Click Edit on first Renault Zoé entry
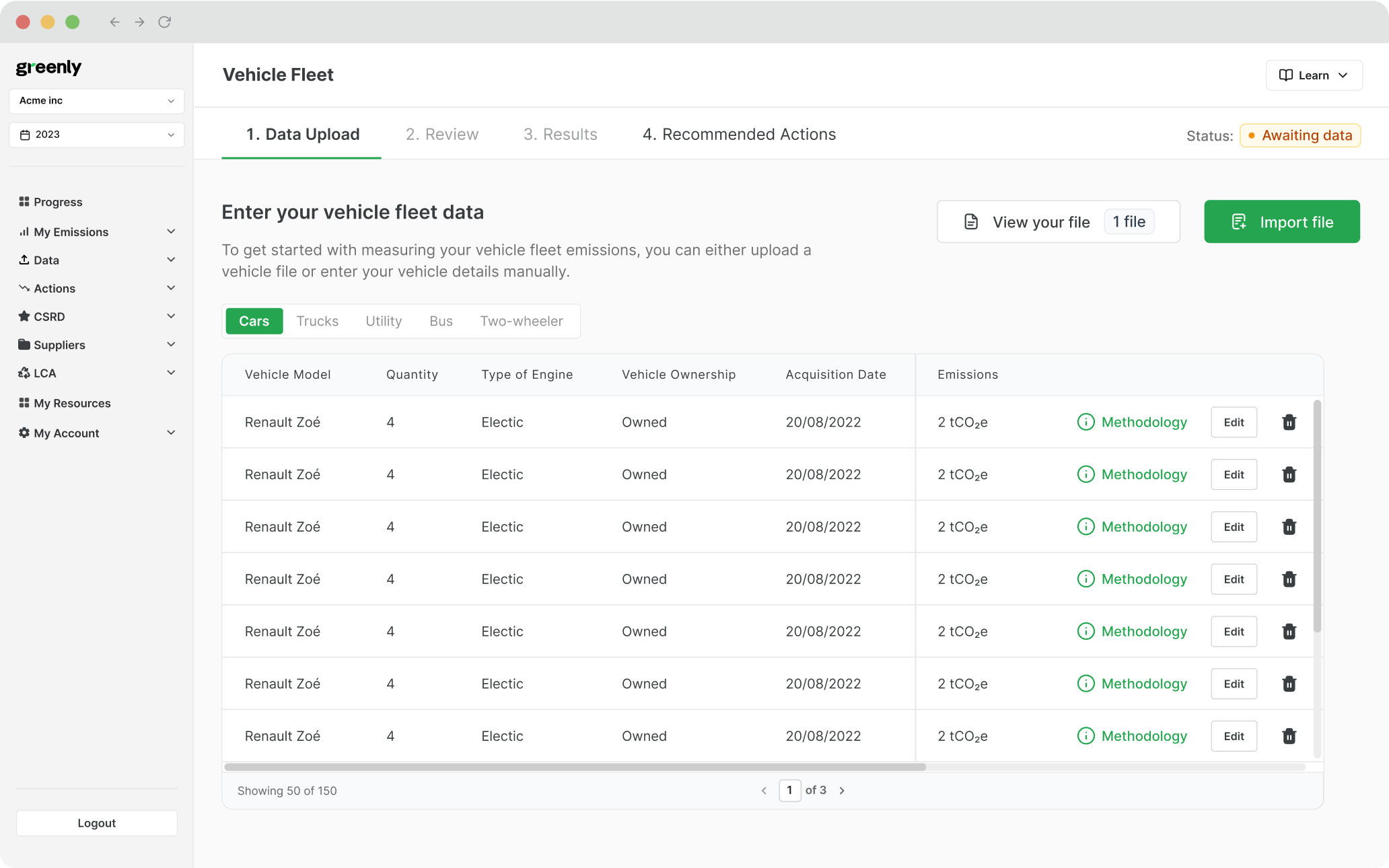 pos(1234,421)
